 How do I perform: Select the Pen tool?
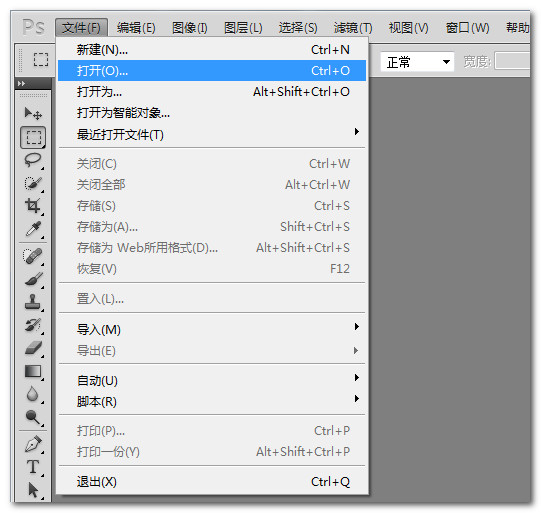pos(33,444)
